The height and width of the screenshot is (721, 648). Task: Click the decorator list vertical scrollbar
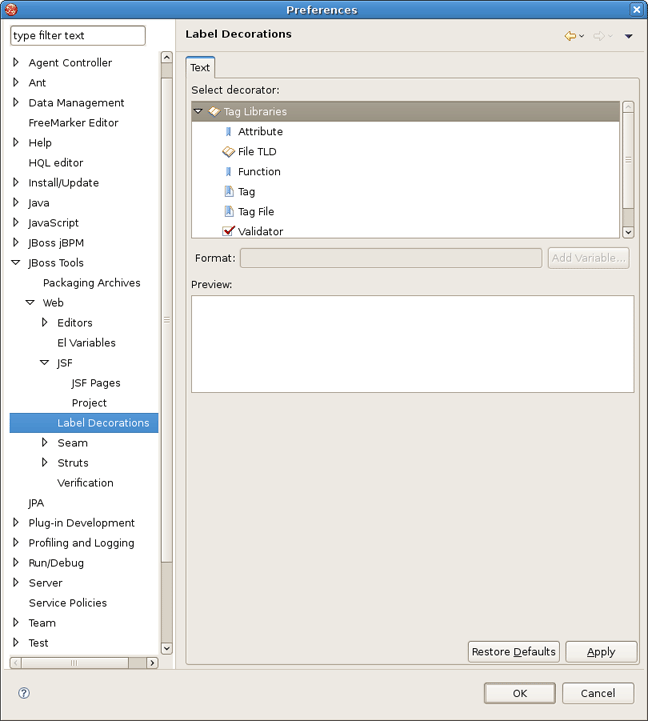pyautogui.click(x=628, y=160)
